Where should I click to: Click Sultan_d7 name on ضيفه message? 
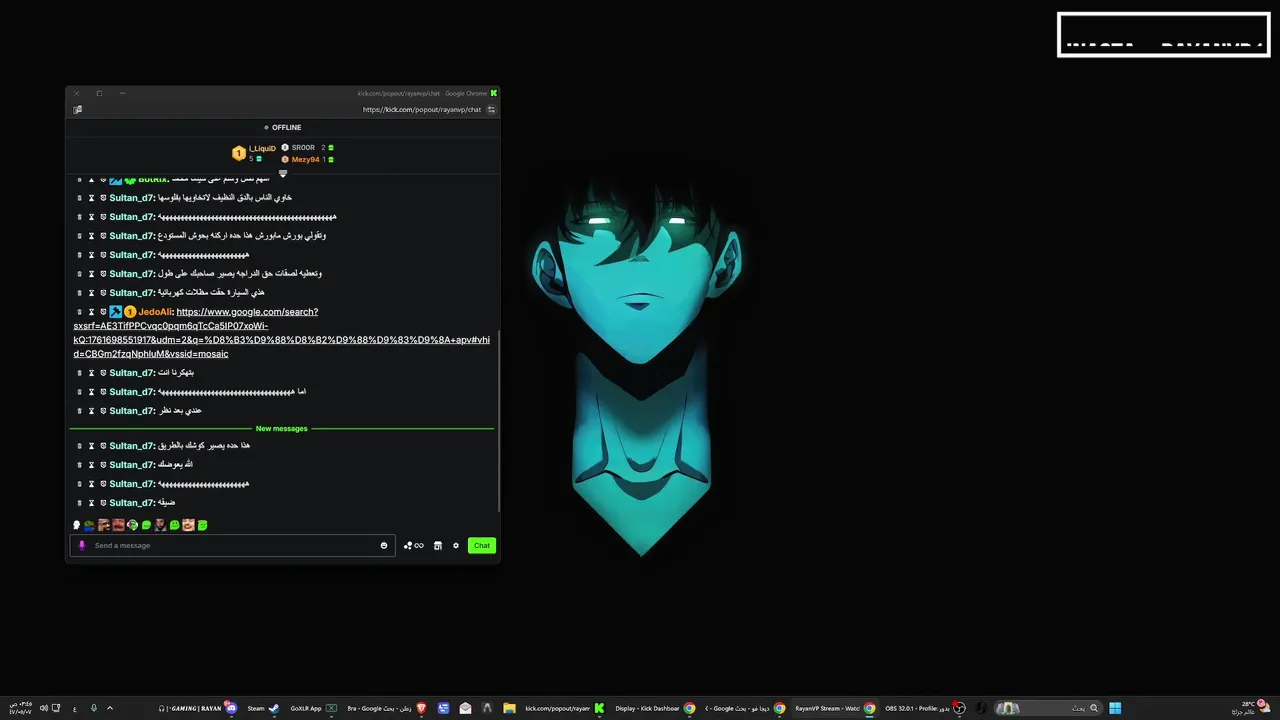131,503
